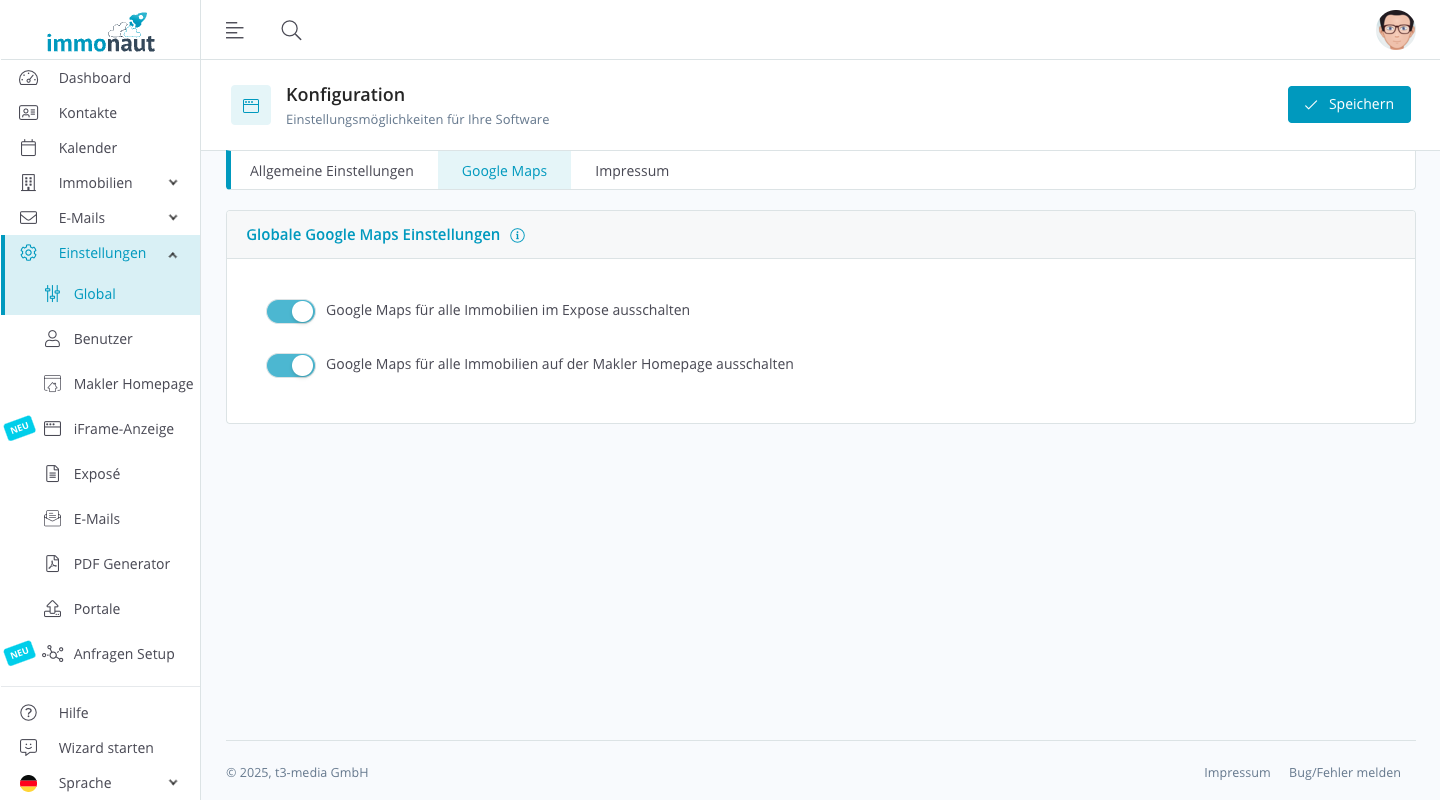
Task: Collapse the Einstellungen section
Action: tap(173, 254)
